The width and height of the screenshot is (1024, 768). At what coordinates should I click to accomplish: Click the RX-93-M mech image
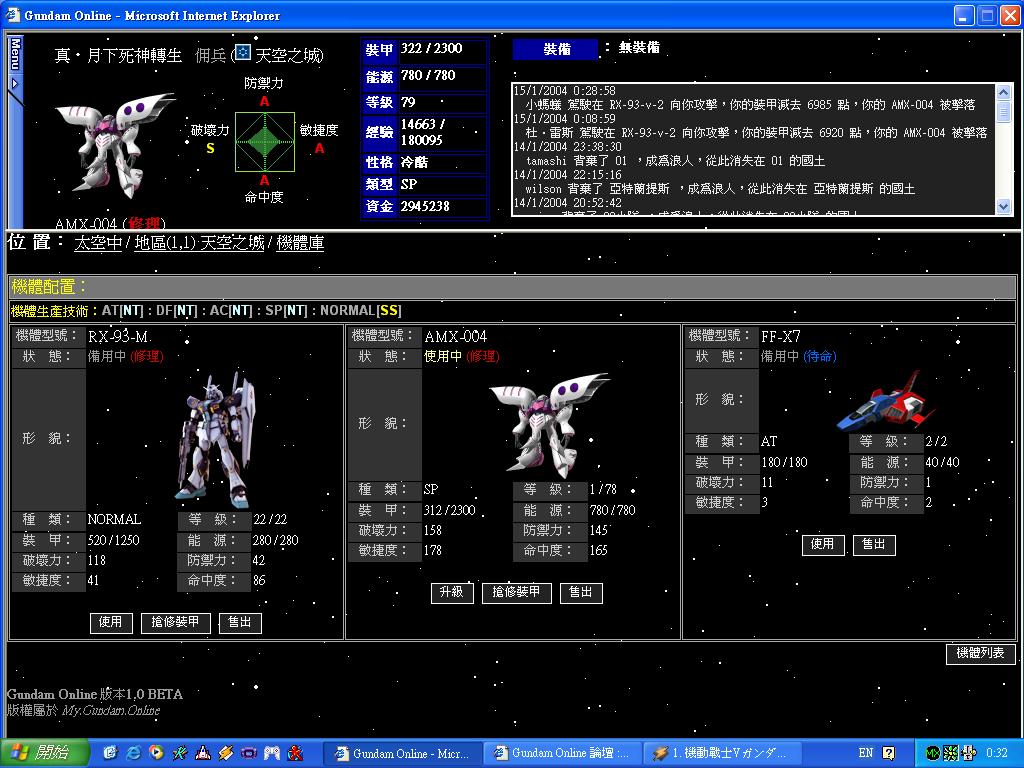pyautogui.click(x=215, y=441)
